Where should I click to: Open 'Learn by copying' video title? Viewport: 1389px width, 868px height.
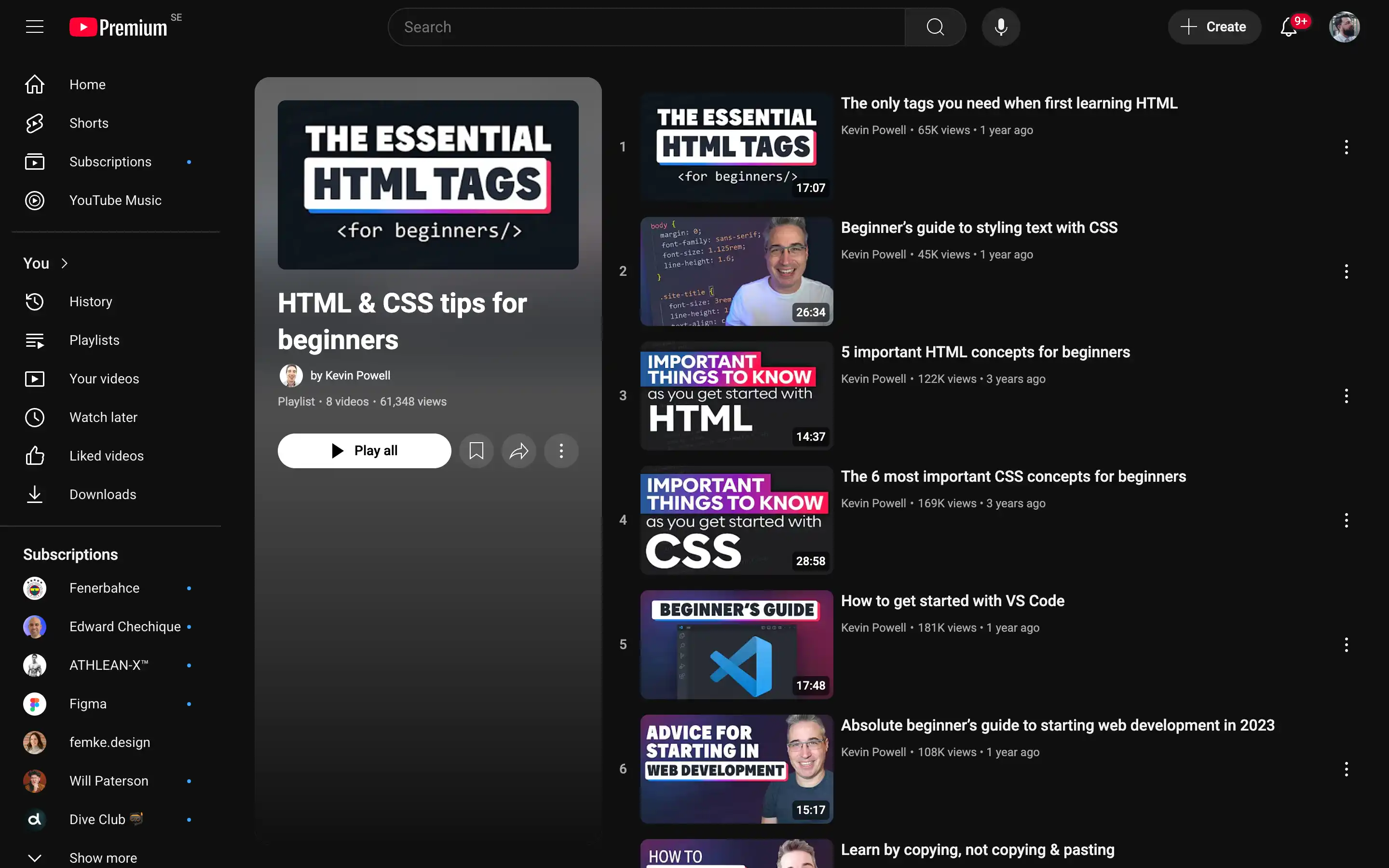coord(978,850)
